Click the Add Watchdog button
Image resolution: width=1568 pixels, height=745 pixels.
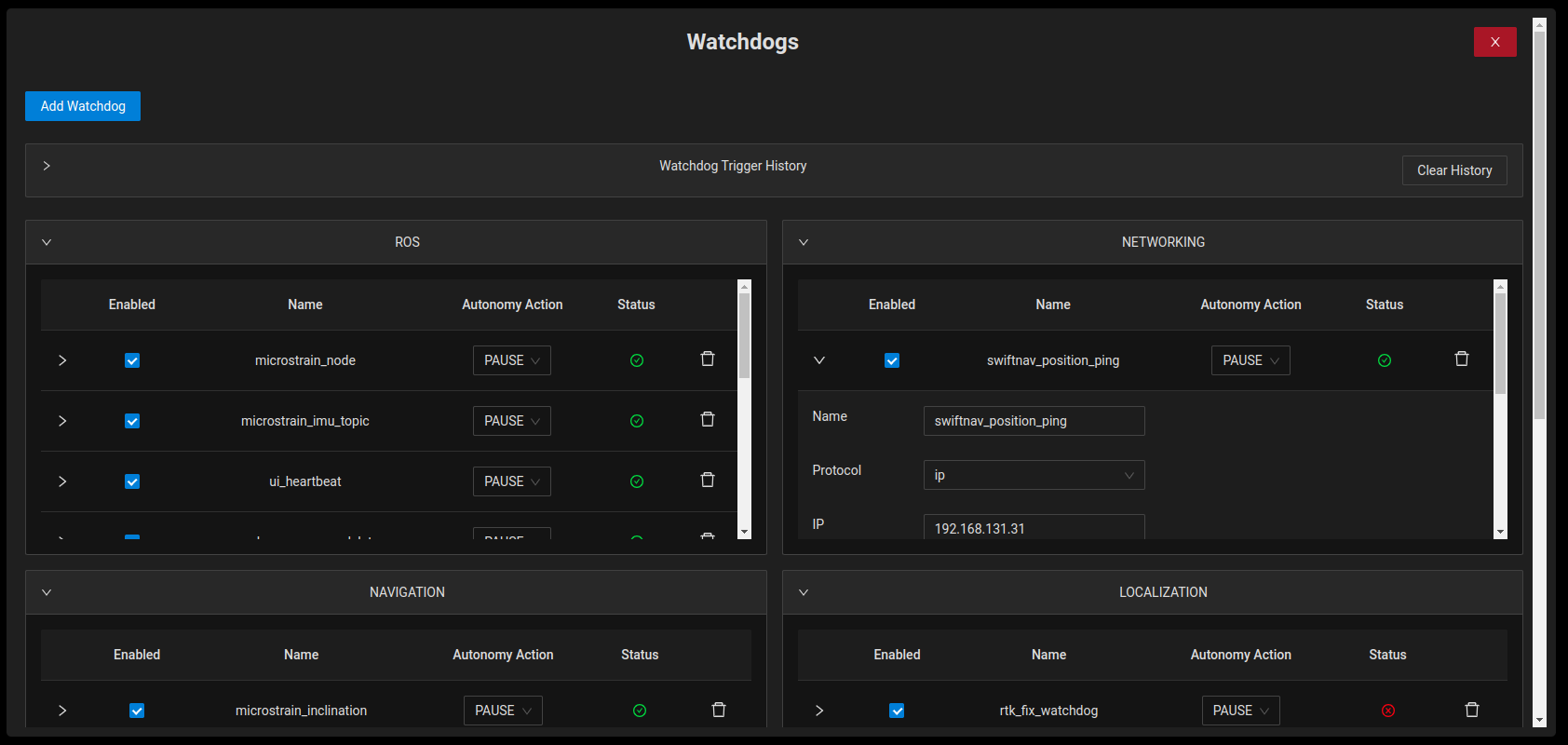point(83,106)
